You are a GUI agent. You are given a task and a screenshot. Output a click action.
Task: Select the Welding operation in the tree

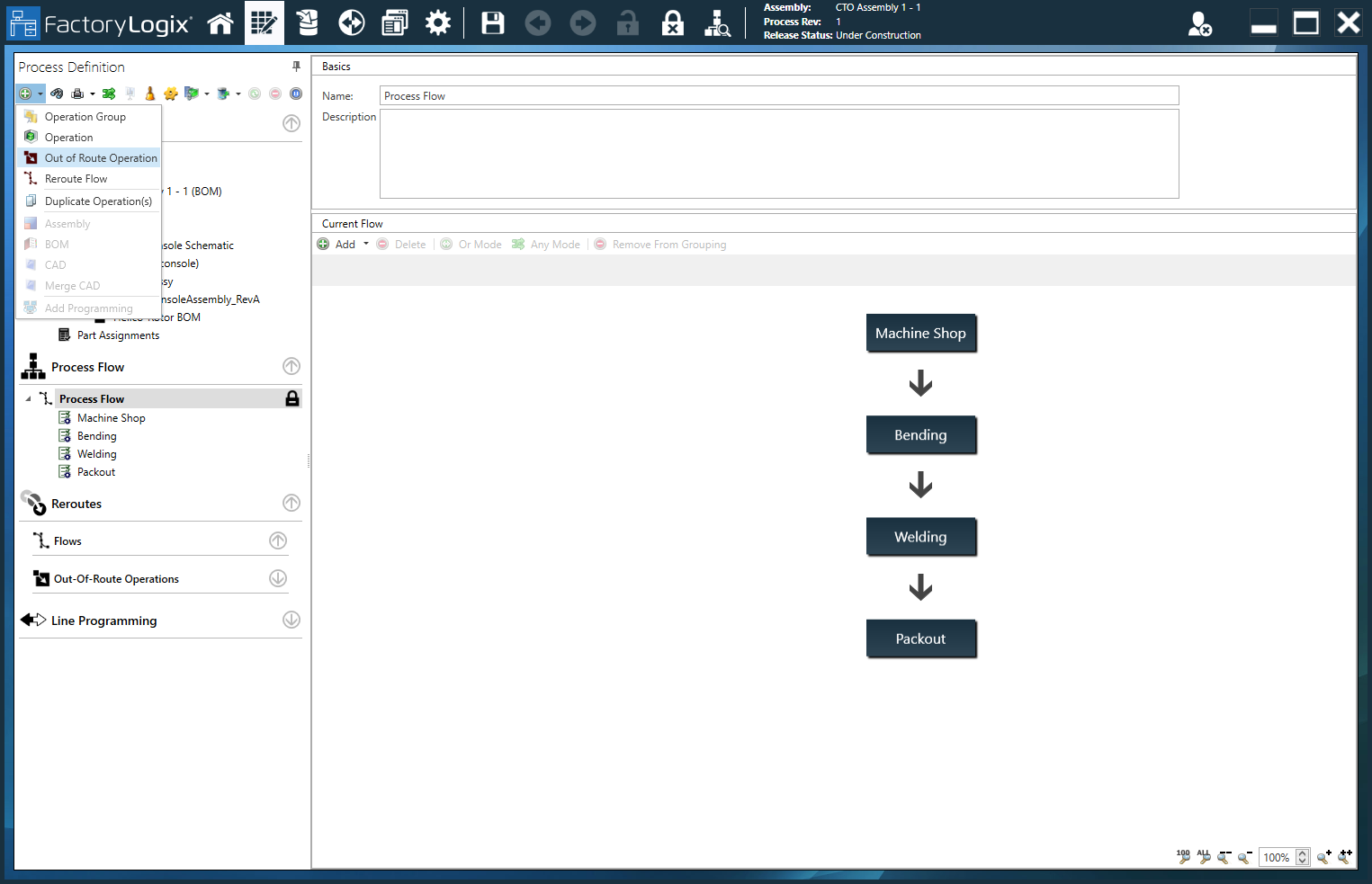pos(95,453)
